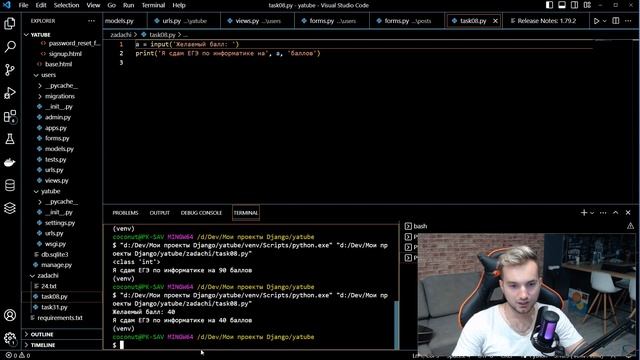
Task: Open the Selection menu
Action: pos(66,5)
